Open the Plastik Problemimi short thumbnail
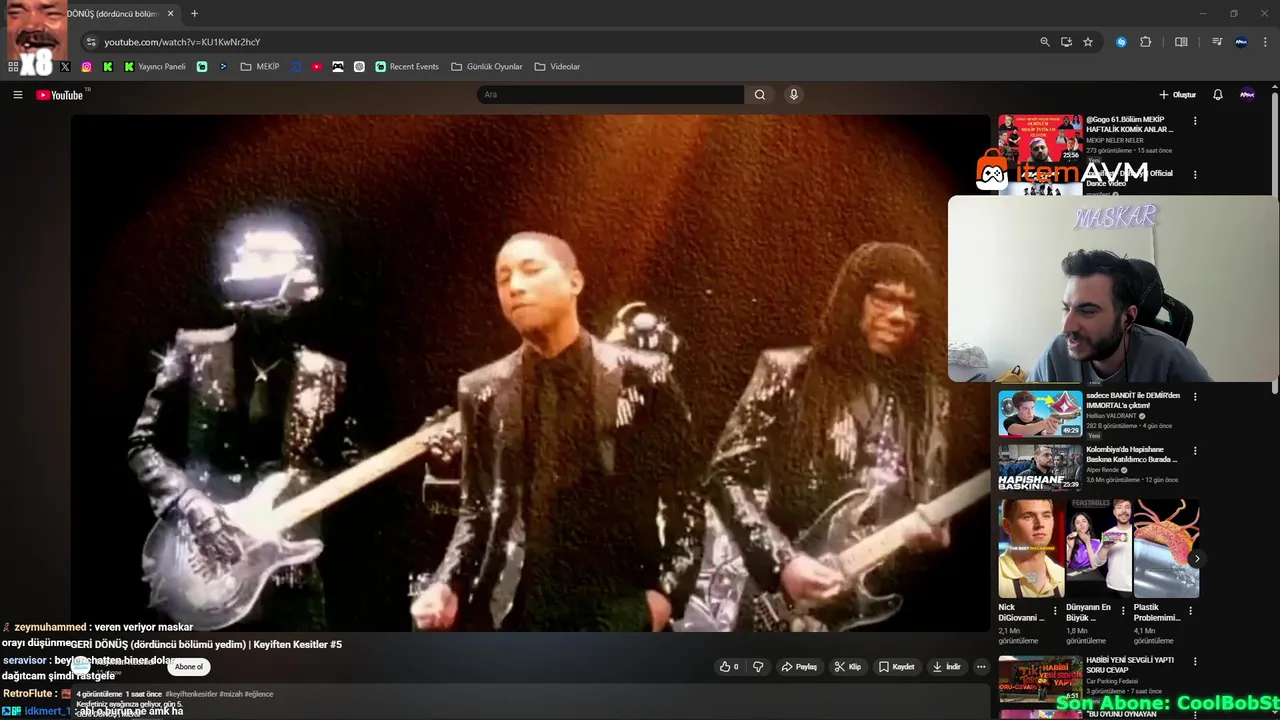Image resolution: width=1280 pixels, height=720 pixels. (x=1167, y=548)
